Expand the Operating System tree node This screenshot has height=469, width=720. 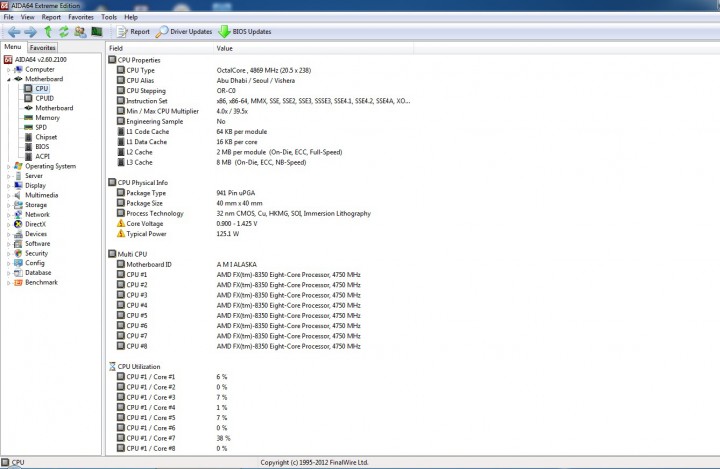(8, 166)
